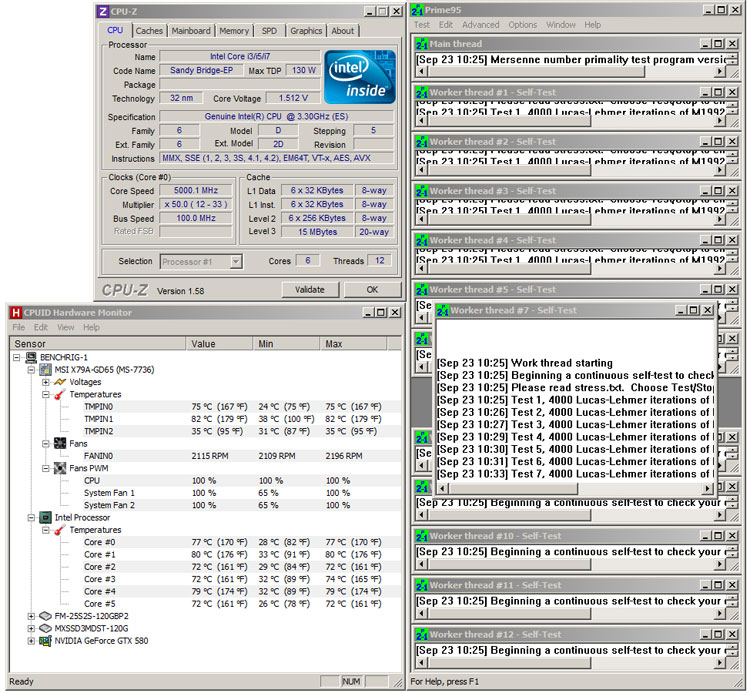Click the Intel Inside logo in CPU-Z
Viewport: 750px width, 693px height.
tap(359, 76)
